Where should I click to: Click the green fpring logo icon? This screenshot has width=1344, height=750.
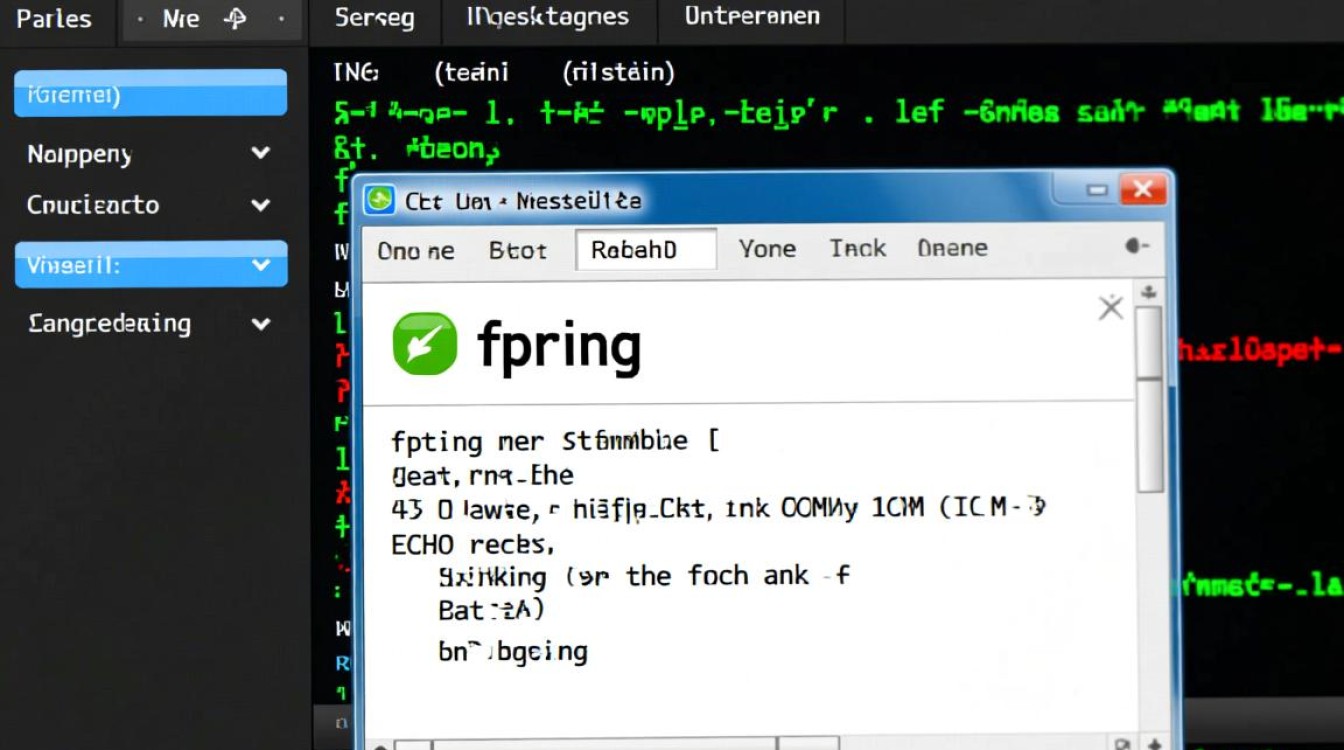[425, 344]
